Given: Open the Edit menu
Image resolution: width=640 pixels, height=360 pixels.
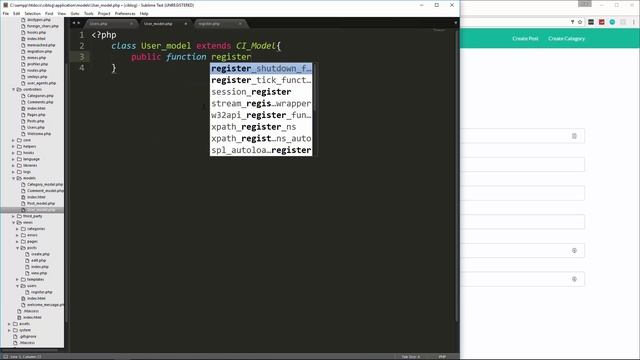Looking at the screenshot, I should tap(16, 13).
